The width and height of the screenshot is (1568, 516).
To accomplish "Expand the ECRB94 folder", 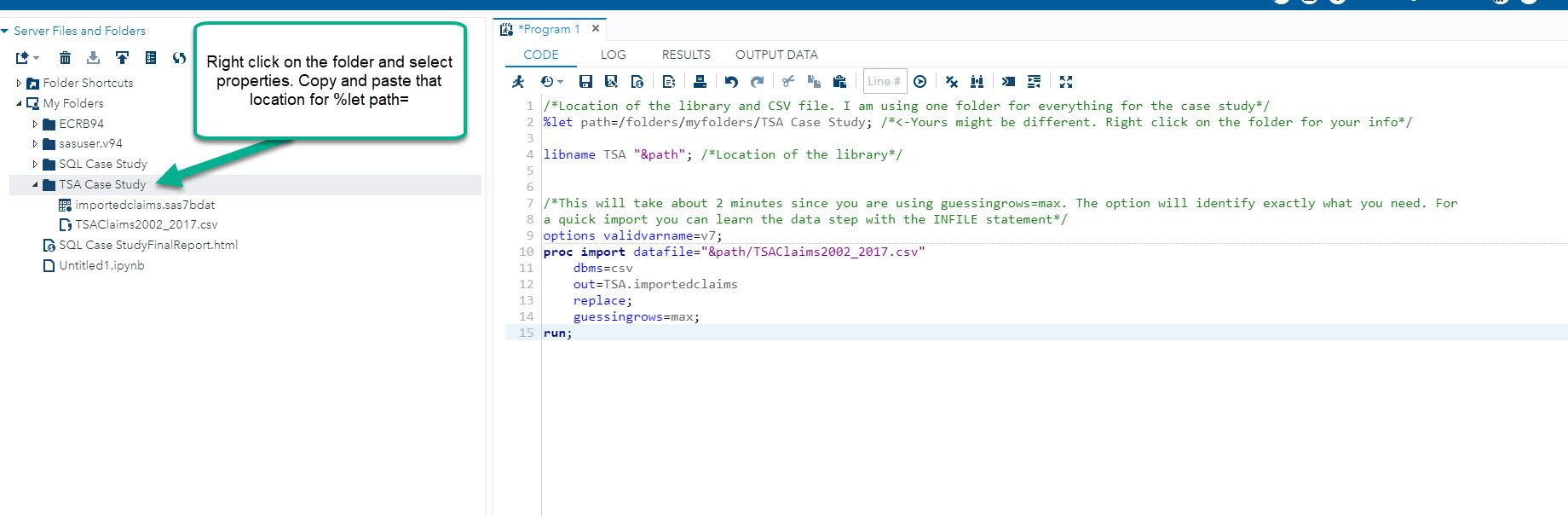I will [x=35, y=124].
